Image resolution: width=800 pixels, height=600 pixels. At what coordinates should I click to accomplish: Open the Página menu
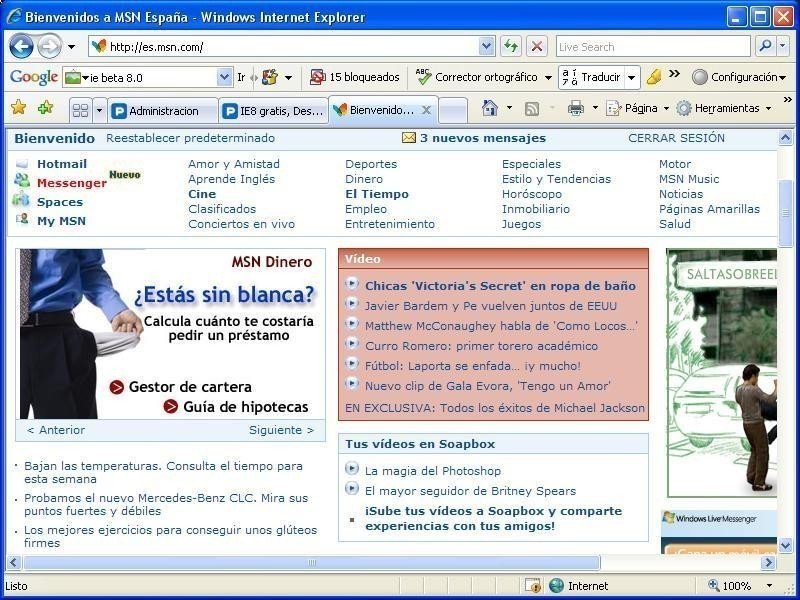tap(637, 108)
